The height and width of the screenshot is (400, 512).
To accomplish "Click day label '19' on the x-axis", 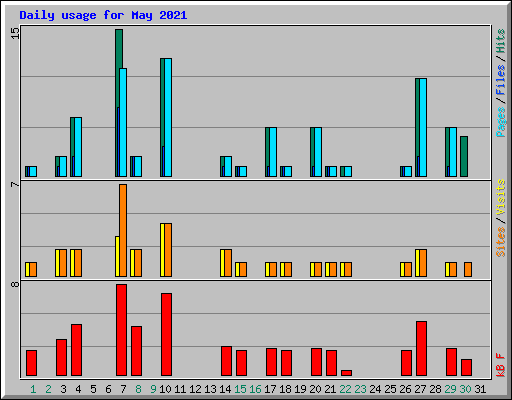I will [x=300, y=389].
